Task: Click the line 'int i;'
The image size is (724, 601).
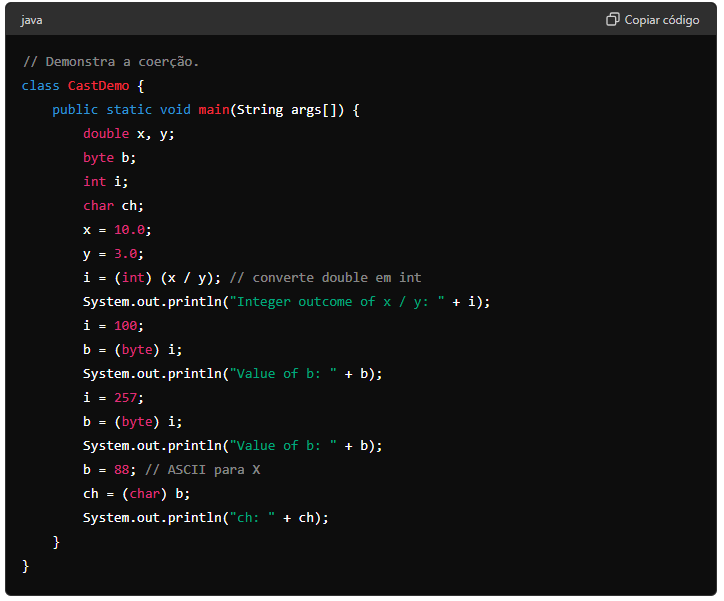Action: [106, 182]
